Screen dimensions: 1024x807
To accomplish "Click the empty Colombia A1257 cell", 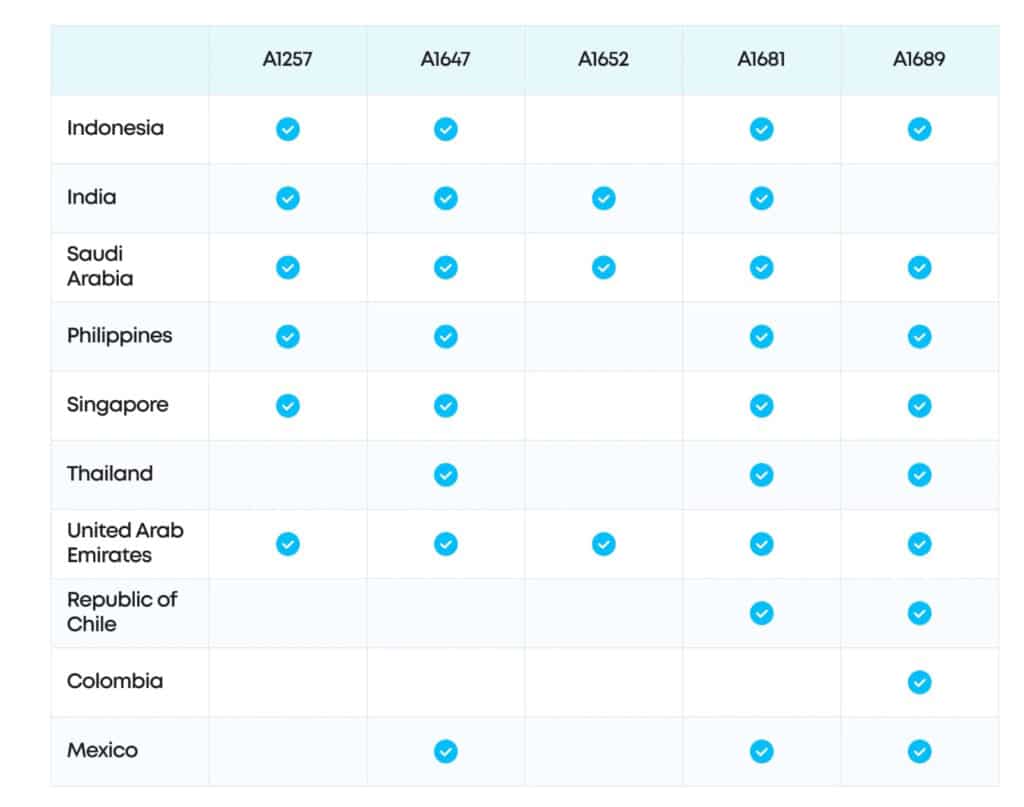I will coord(287,682).
